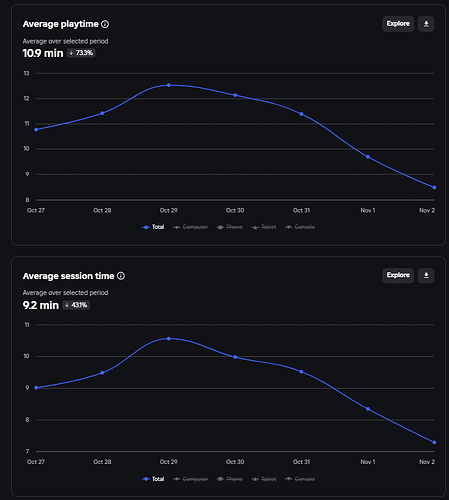Select the Oct 31 data point on session time chart
This screenshot has width=449, height=500.
[x=301, y=372]
